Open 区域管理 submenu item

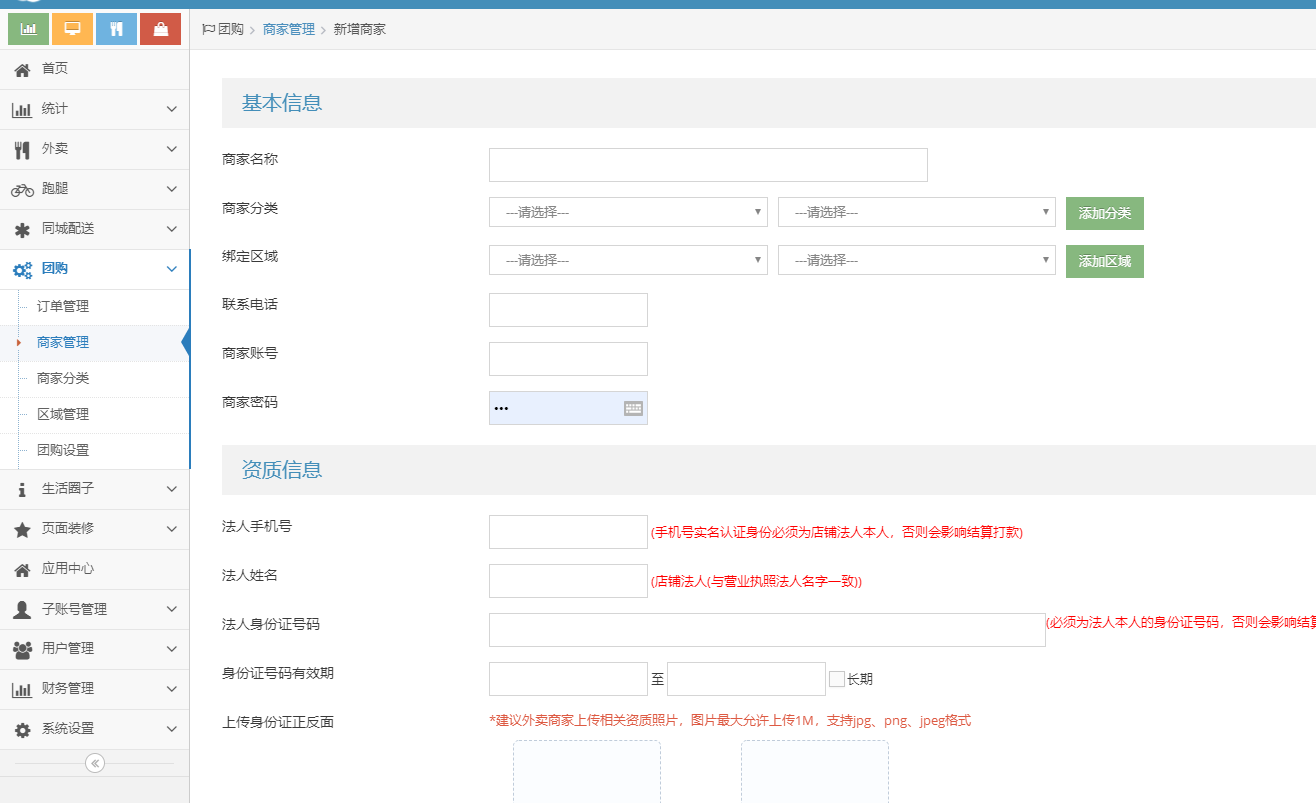click(x=63, y=415)
